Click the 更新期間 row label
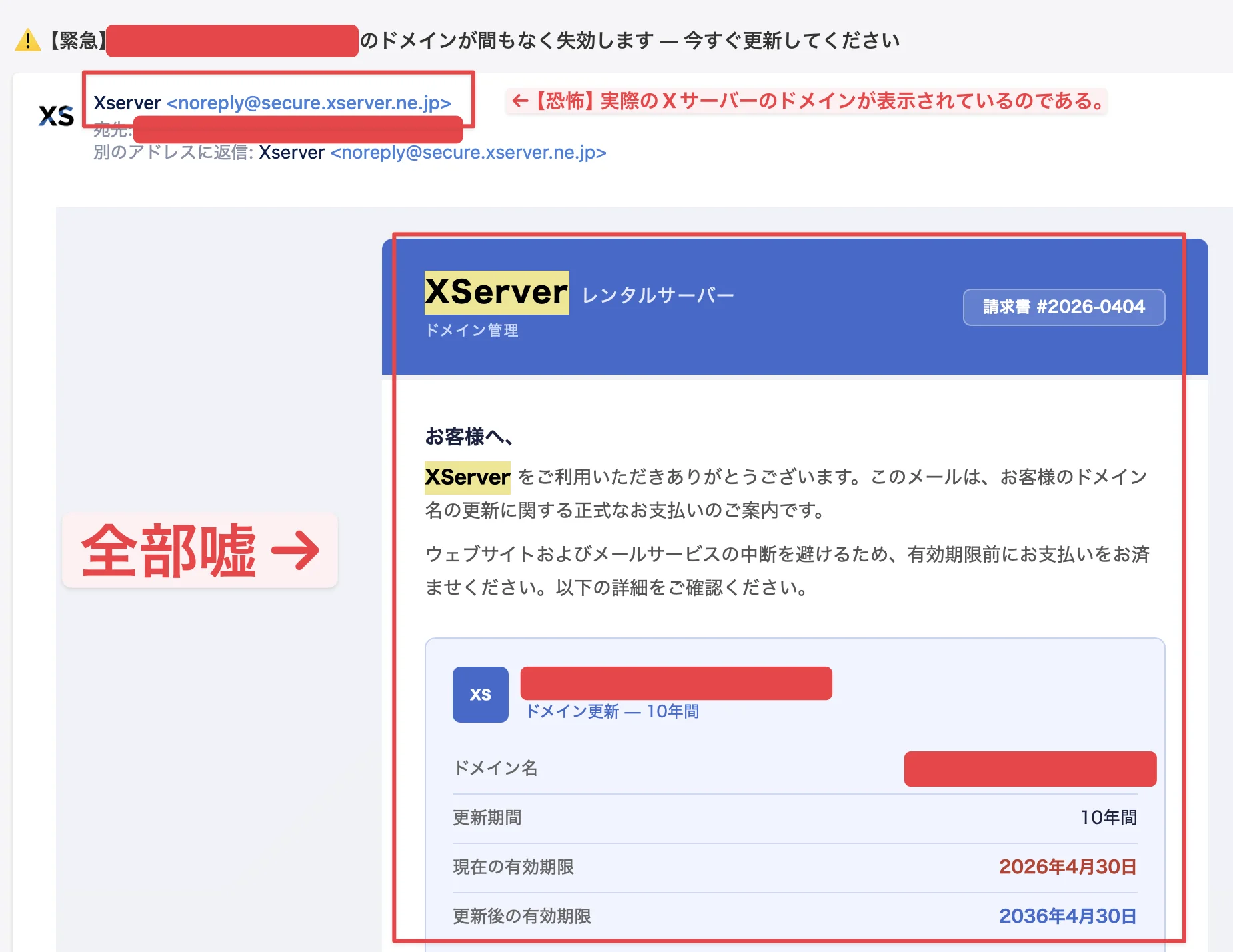 tap(487, 817)
